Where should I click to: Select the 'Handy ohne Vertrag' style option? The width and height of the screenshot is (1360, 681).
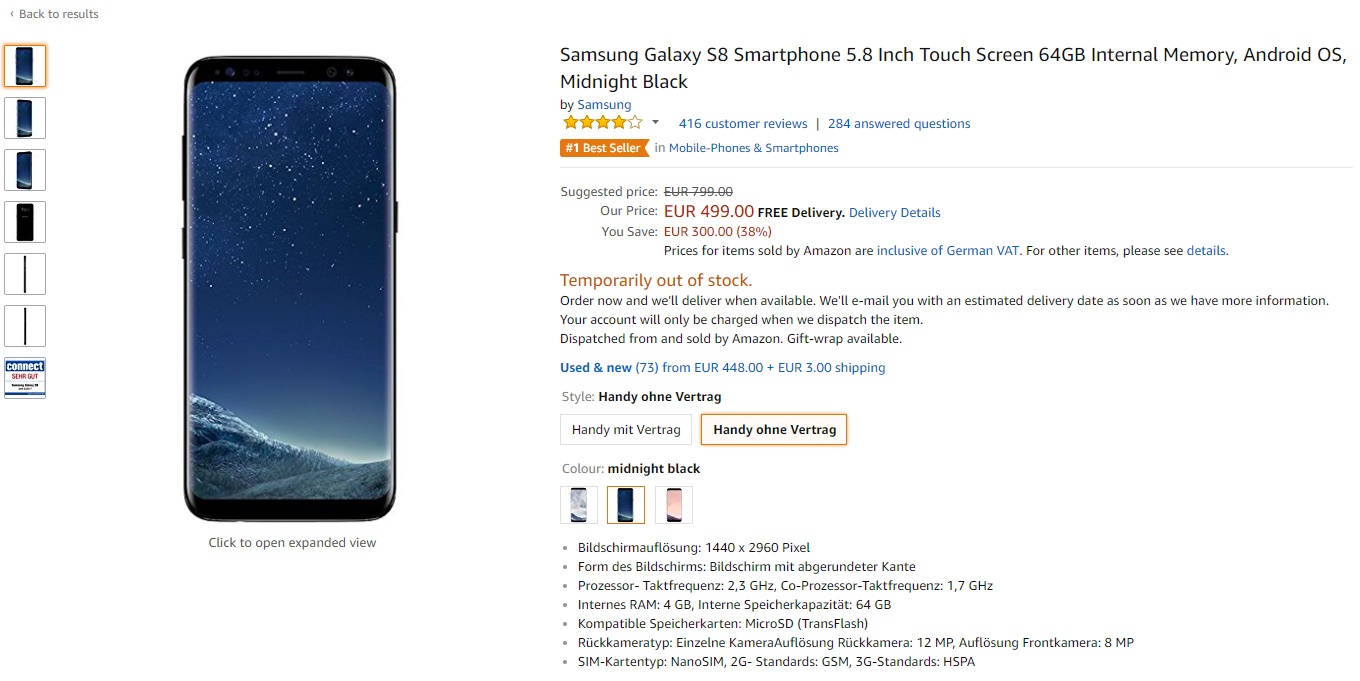click(774, 430)
